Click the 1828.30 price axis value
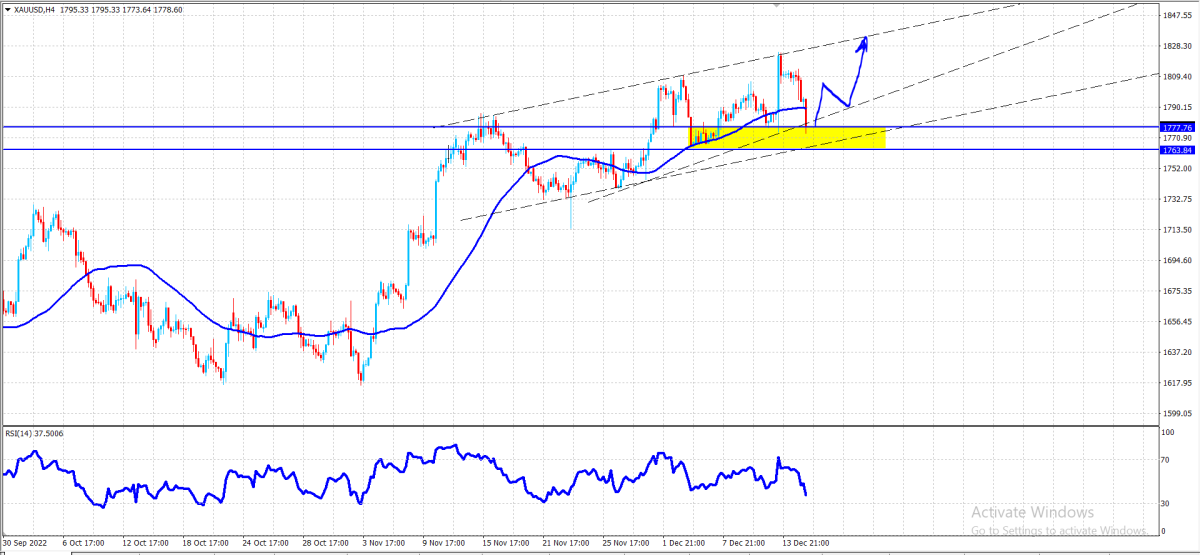 1177,46
